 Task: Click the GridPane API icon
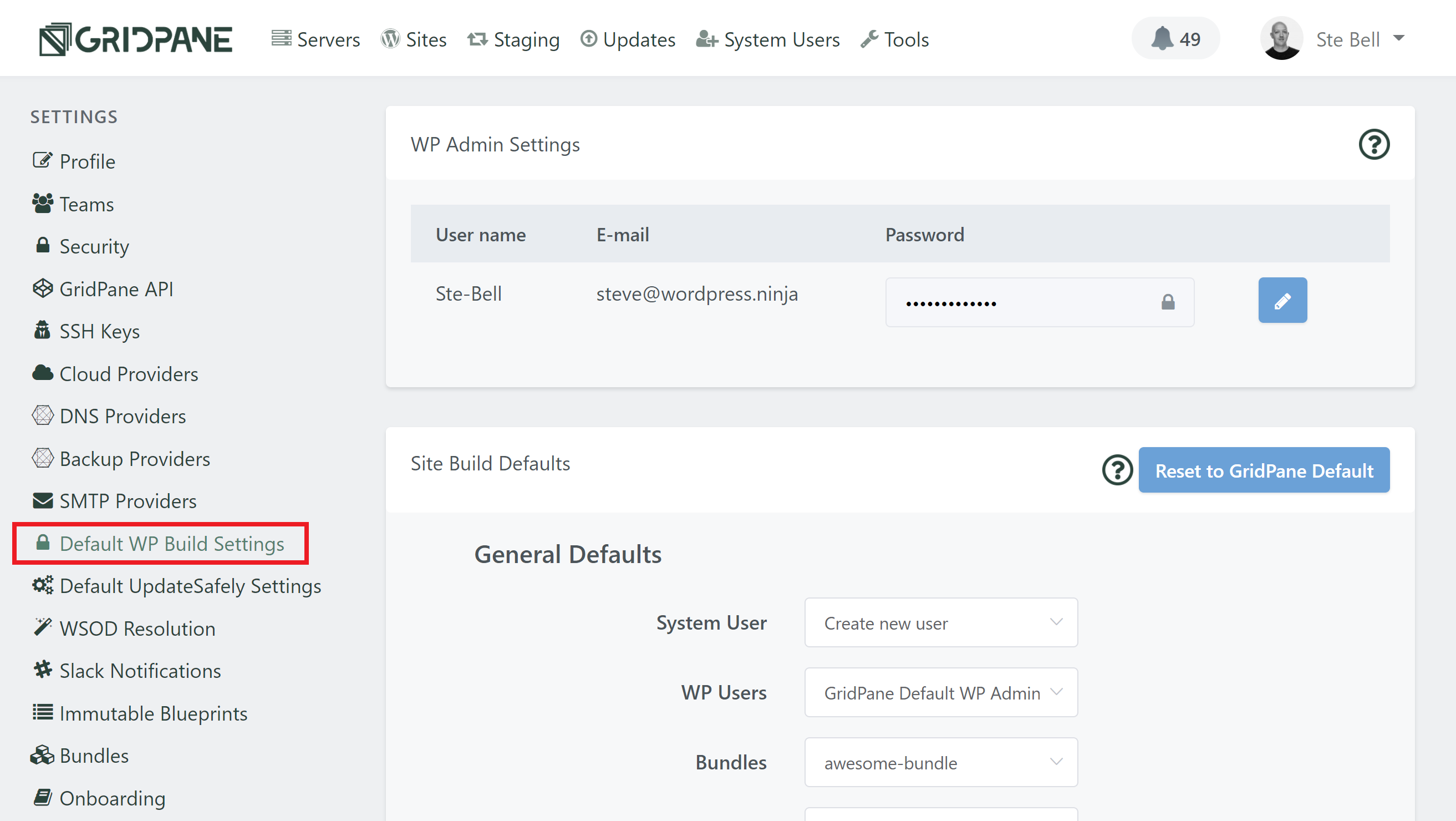[42, 288]
